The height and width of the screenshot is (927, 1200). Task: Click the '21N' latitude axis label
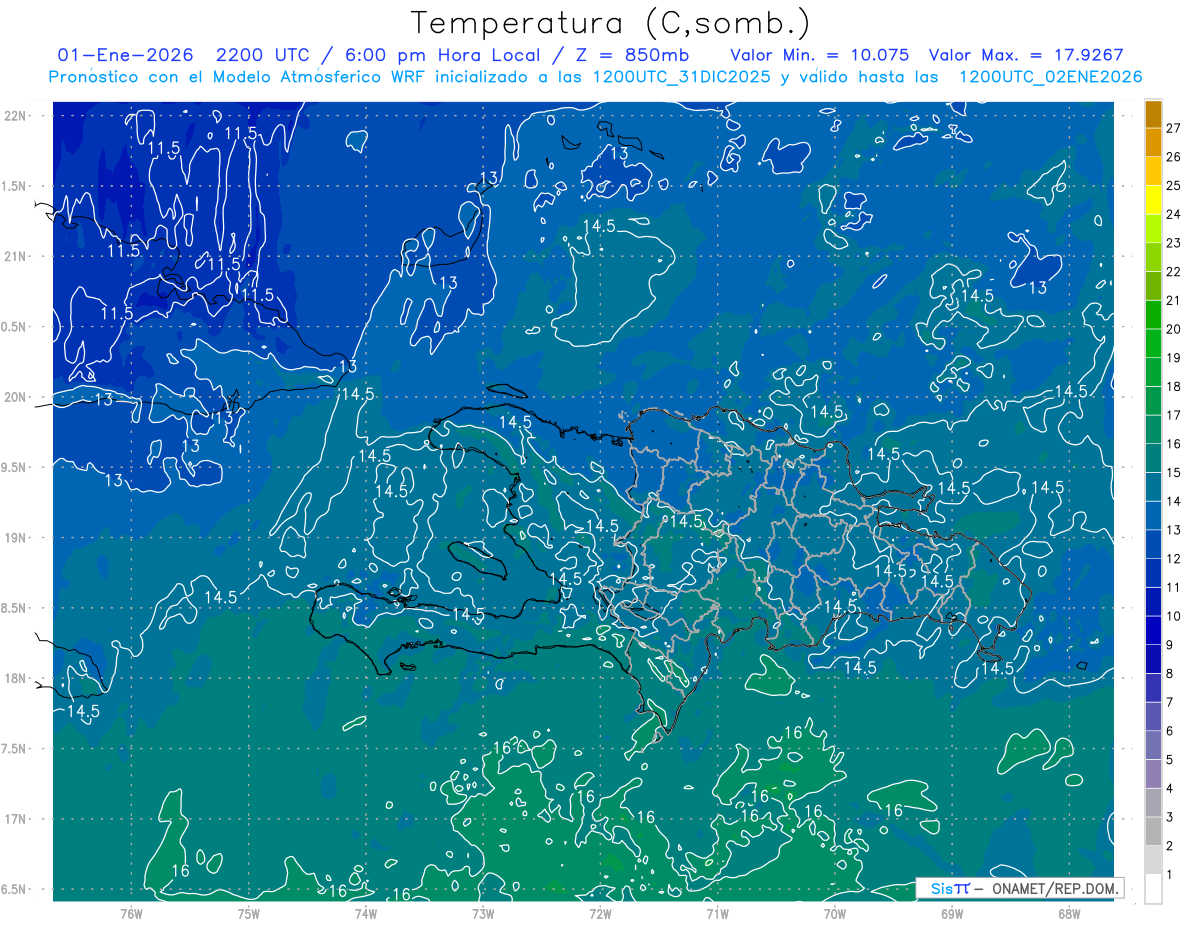(x=17, y=256)
